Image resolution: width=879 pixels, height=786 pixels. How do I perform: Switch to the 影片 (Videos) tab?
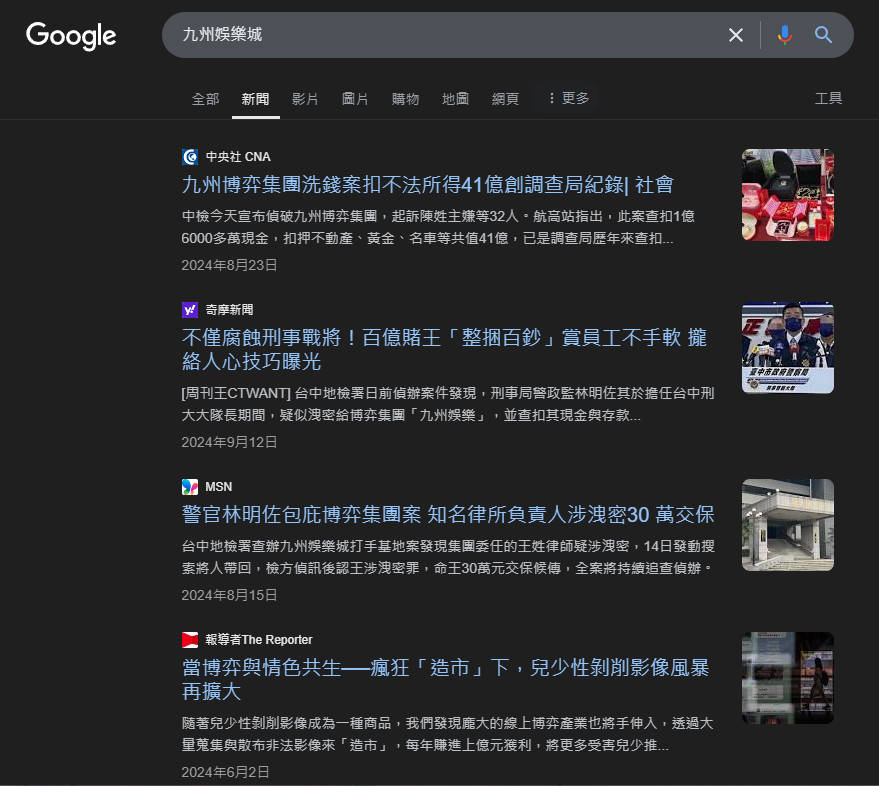(305, 98)
